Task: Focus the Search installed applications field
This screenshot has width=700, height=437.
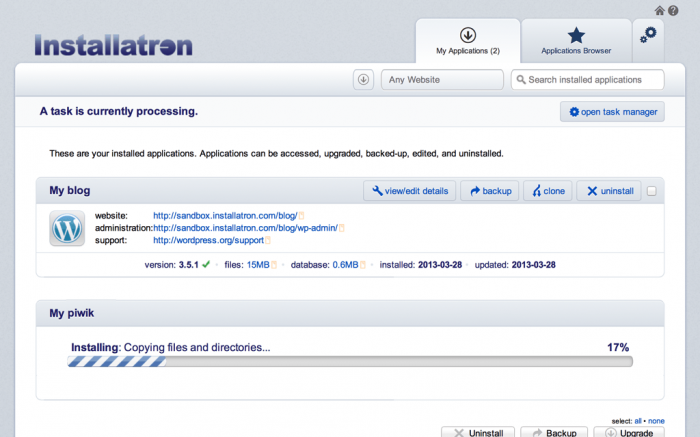Action: (588, 79)
